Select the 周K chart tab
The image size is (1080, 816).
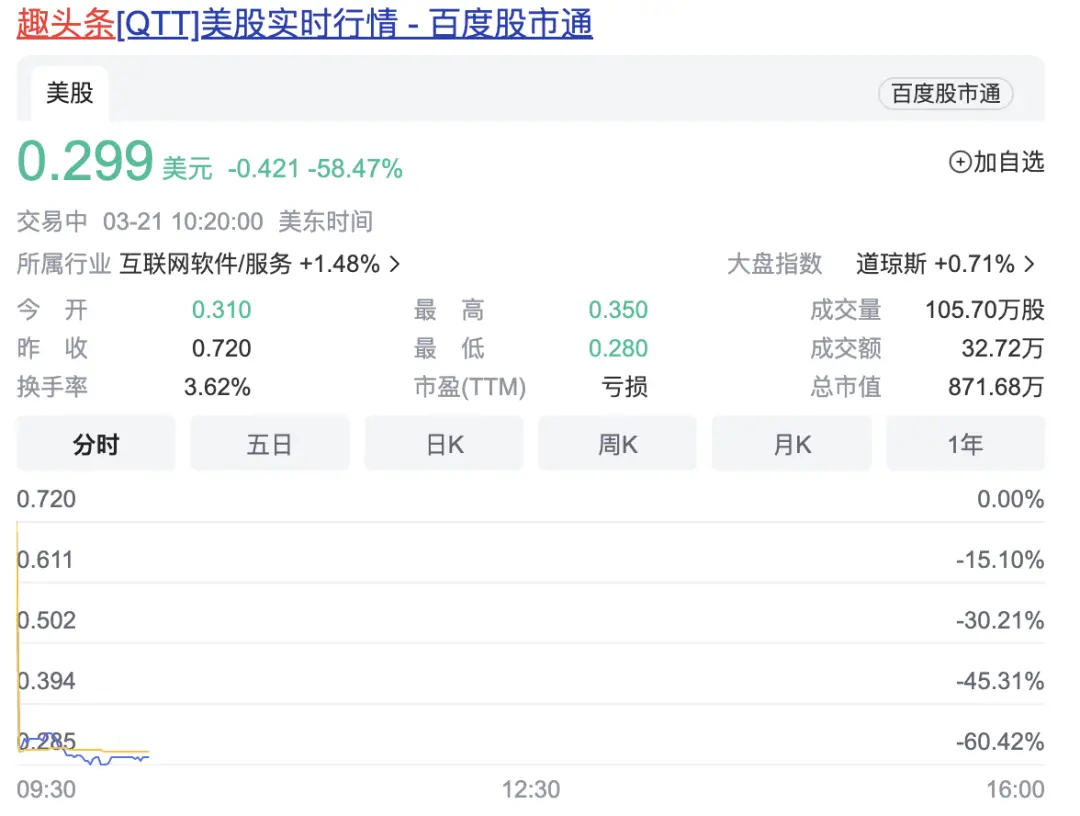pyautogui.click(x=618, y=444)
